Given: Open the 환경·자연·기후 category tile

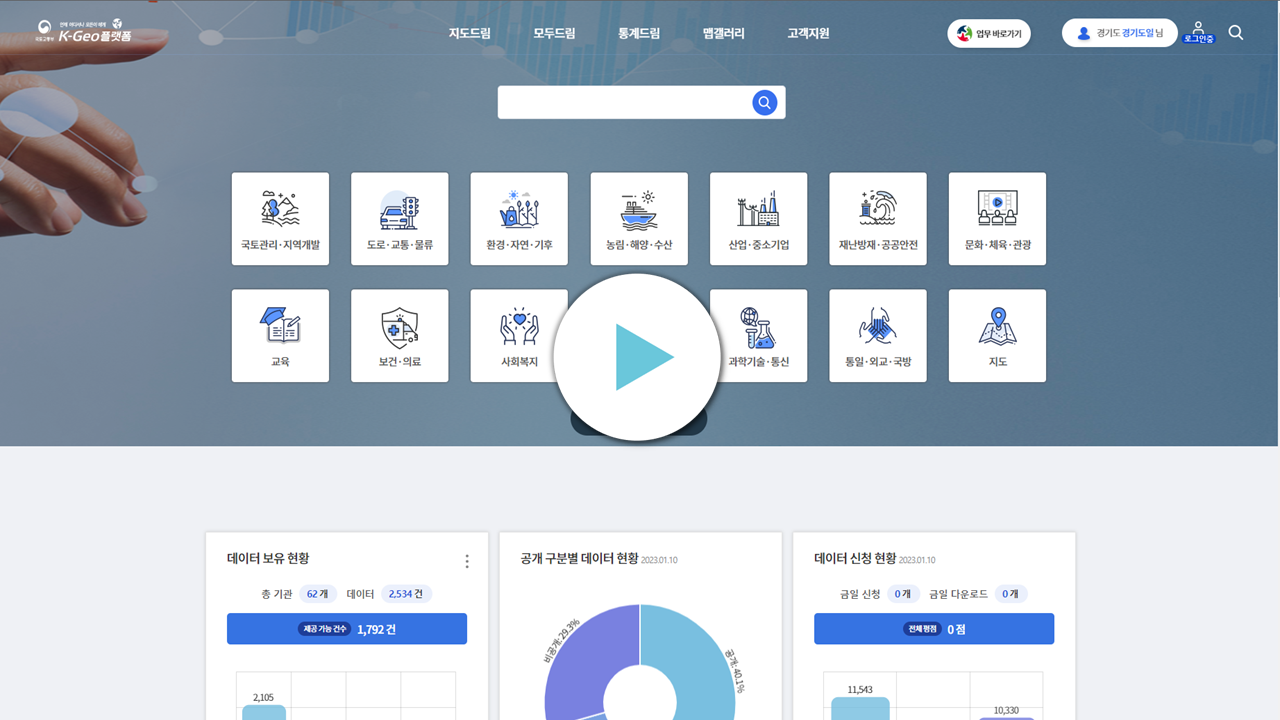Looking at the screenshot, I should [519, 219].
